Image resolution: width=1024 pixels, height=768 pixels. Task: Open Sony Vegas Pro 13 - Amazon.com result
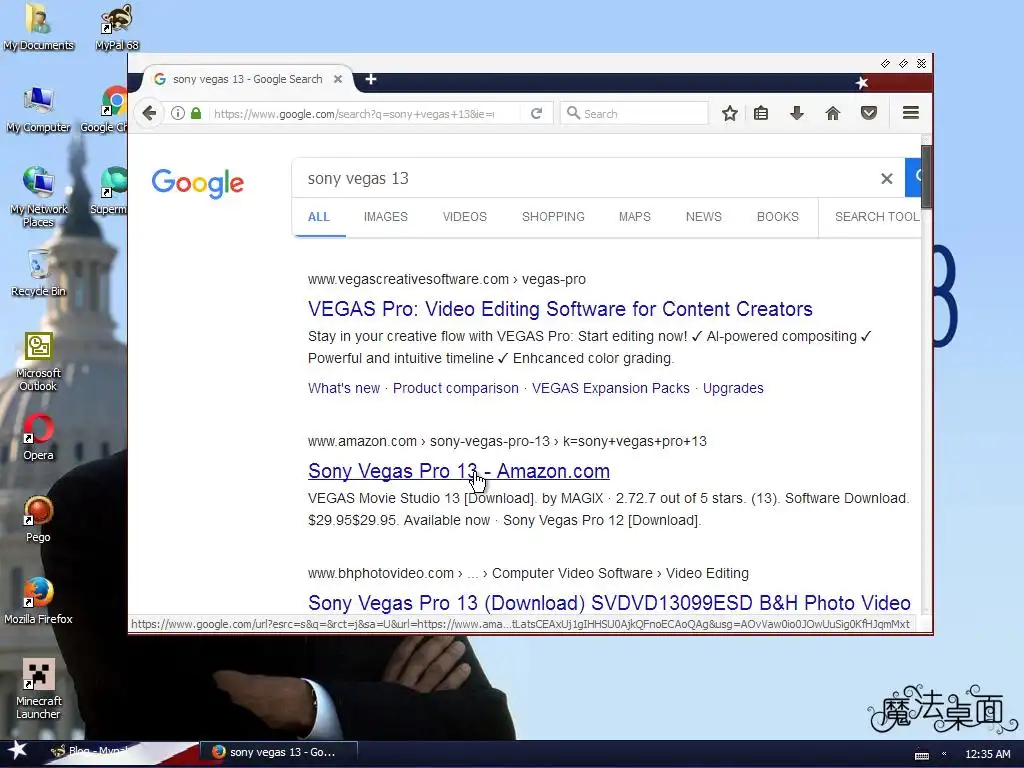click(x=459, y=471)
